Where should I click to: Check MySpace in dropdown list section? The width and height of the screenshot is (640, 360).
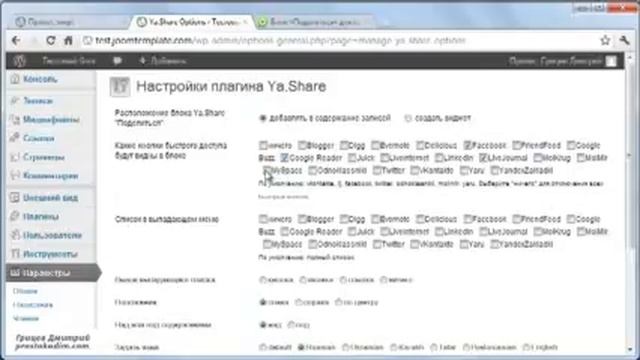coord(267,244)
